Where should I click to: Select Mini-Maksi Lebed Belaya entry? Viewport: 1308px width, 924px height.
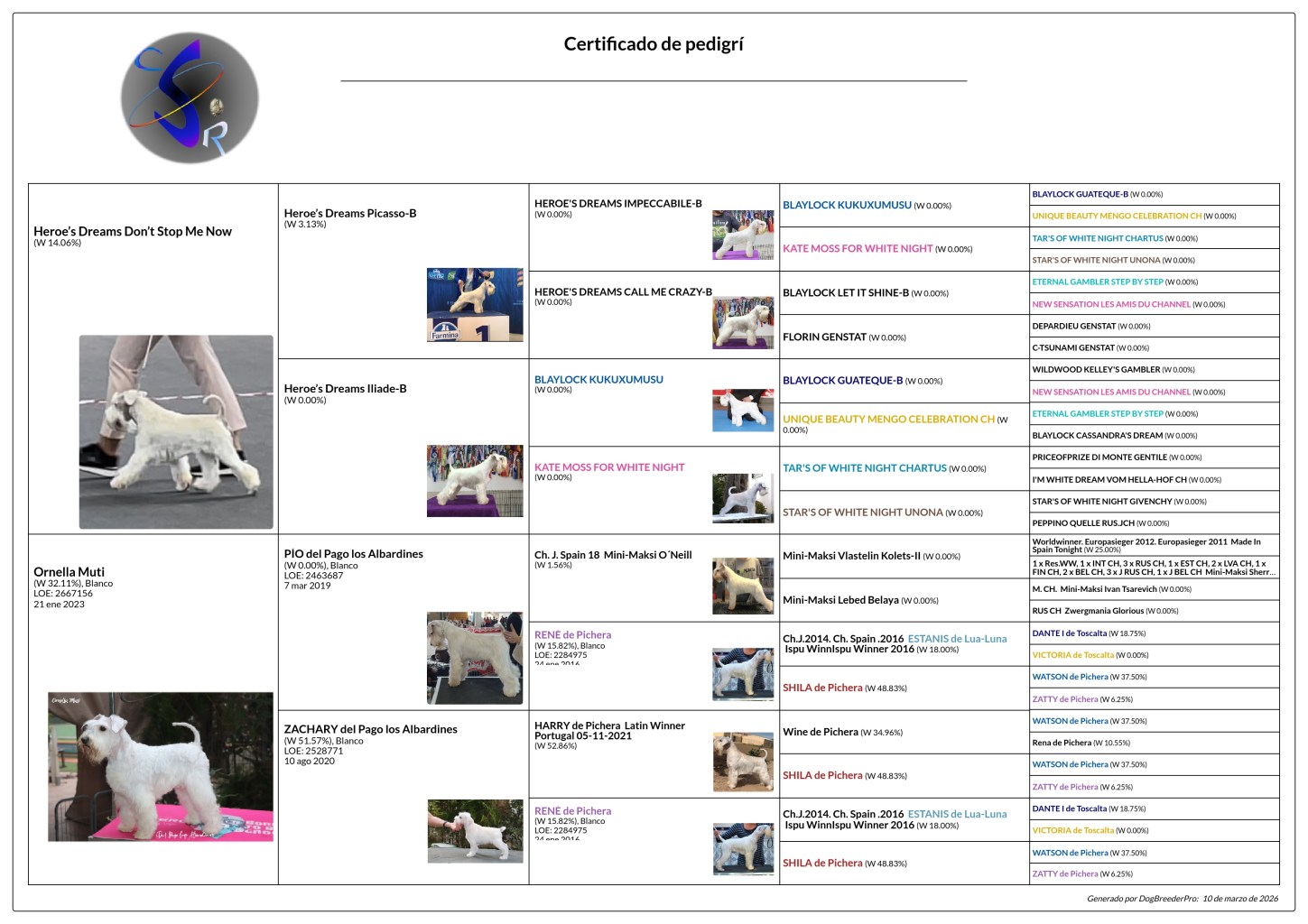point(840,600)
